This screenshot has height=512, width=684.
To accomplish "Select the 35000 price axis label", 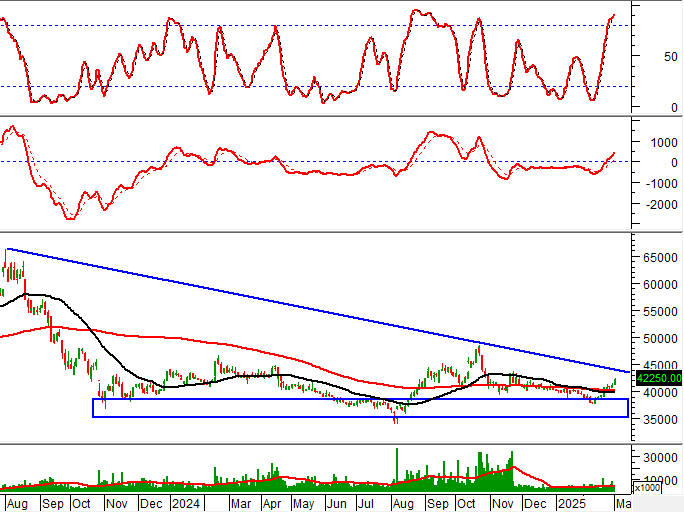I will pos(660,419).
